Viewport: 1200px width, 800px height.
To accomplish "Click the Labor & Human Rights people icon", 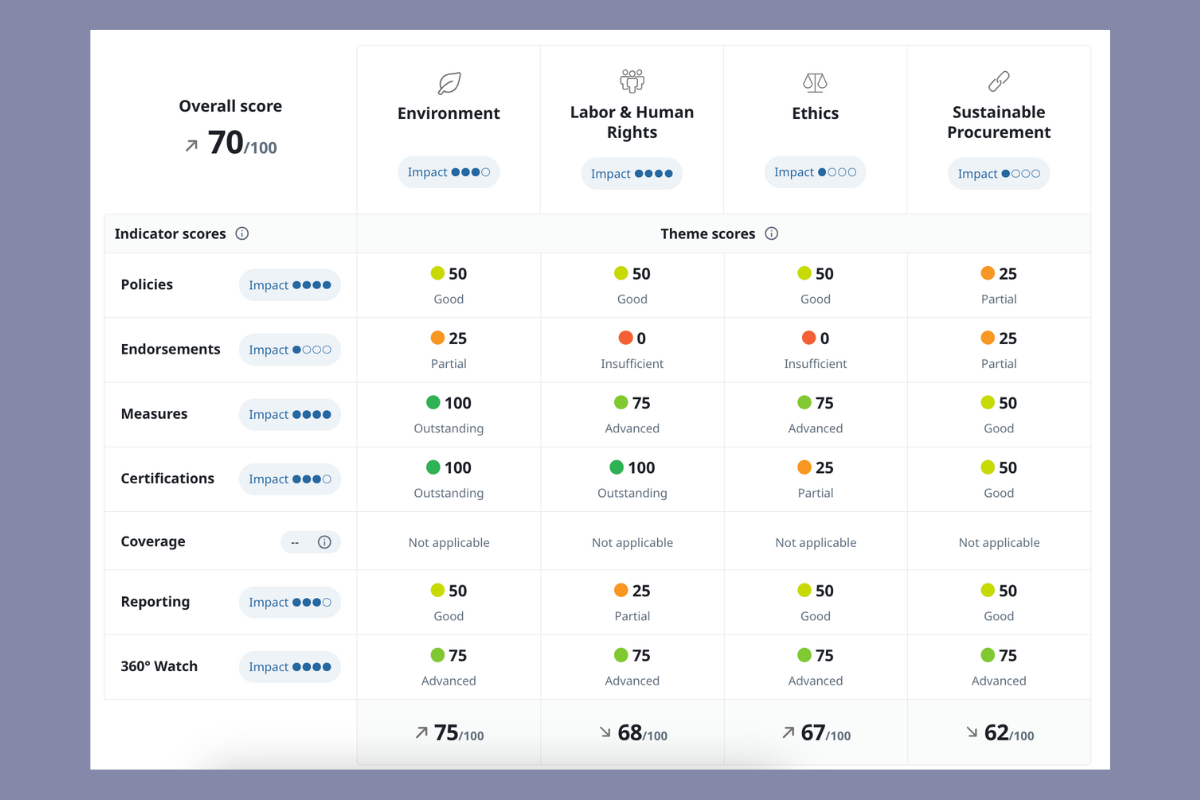I will (x=632, y=81).
